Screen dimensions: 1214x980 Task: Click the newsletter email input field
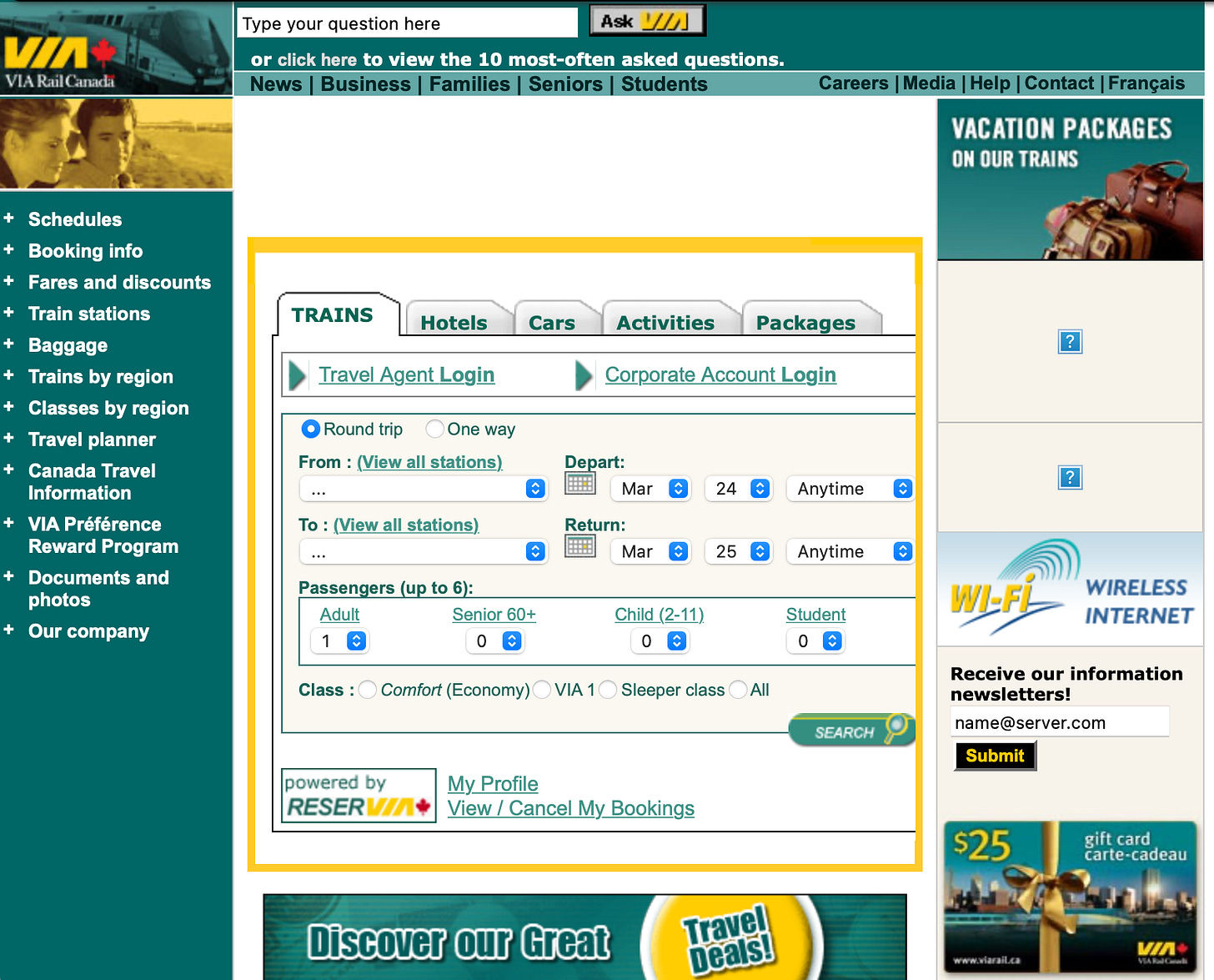1060,722
